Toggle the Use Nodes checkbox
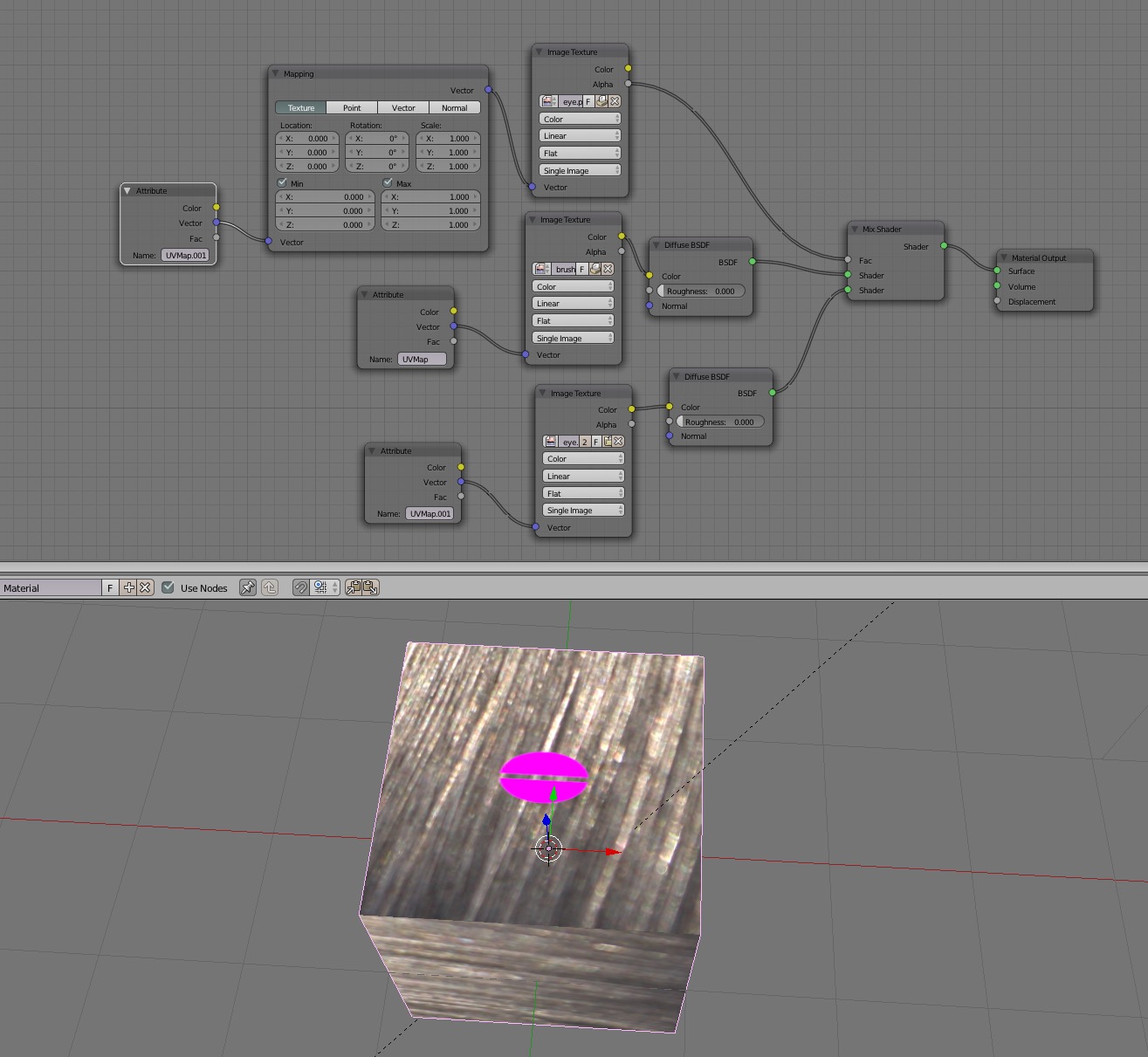 click(x=168, y=587)
